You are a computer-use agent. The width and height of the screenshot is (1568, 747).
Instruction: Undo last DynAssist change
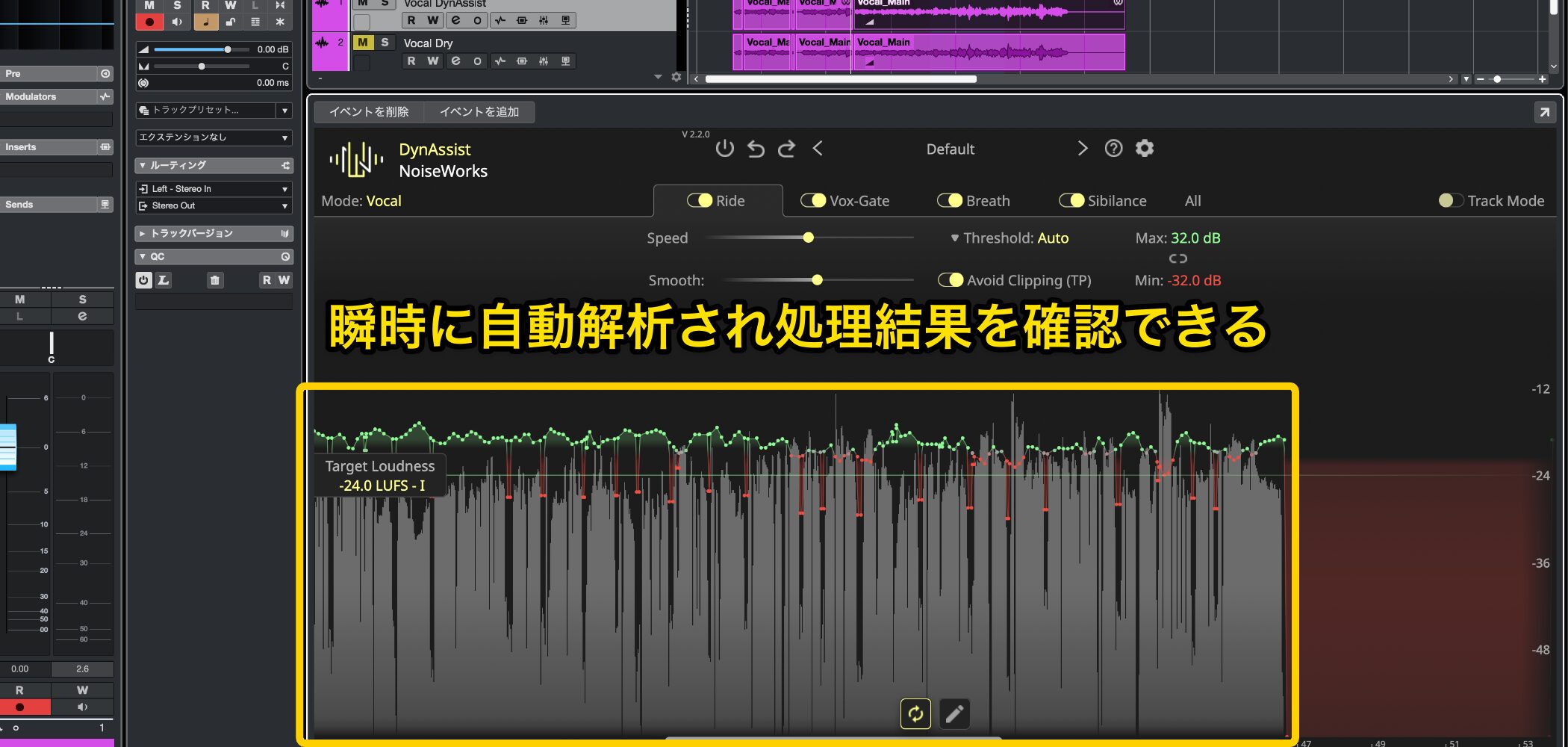(756, 149)
